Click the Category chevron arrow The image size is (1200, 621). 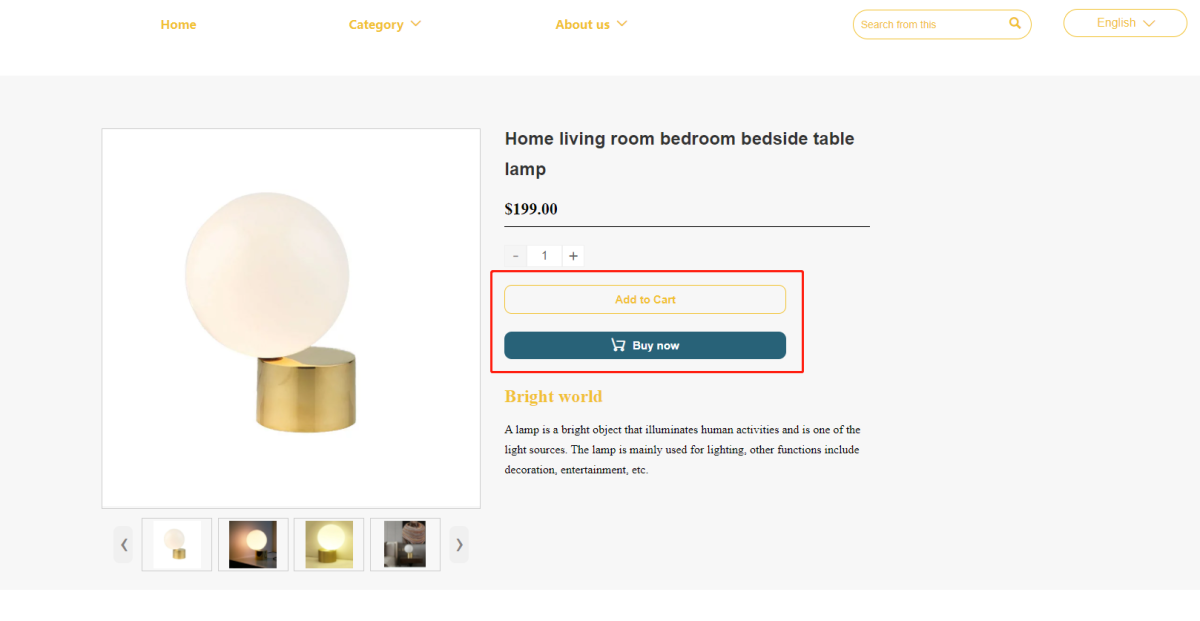pyautogui.click(x=416, y=23)
